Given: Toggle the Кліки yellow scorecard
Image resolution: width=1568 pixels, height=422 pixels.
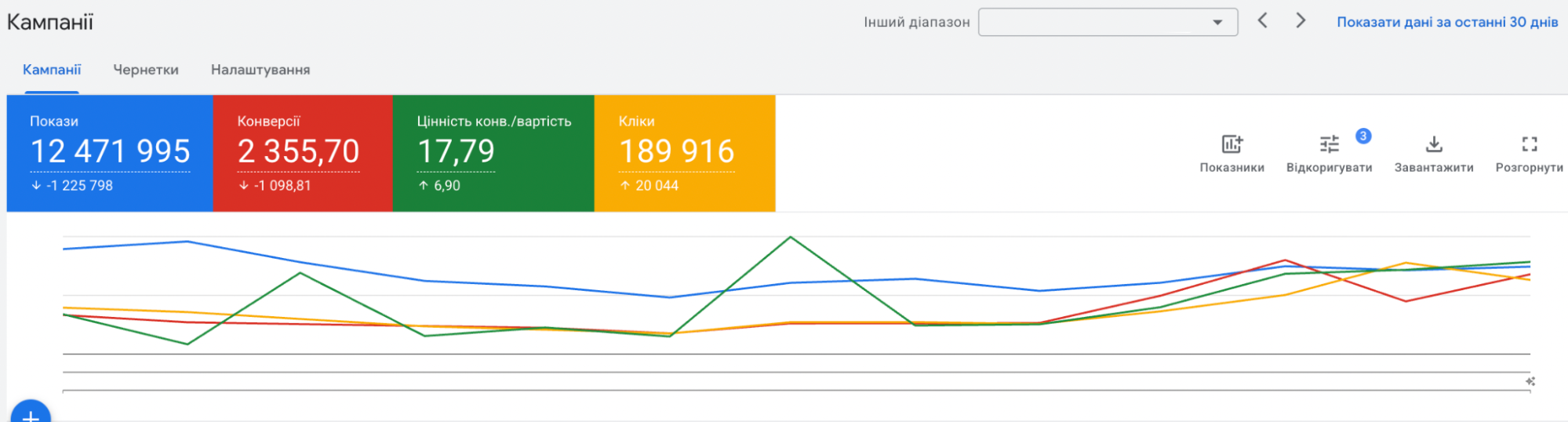Looking at the screenshot, I should click(x=684, y=153).
